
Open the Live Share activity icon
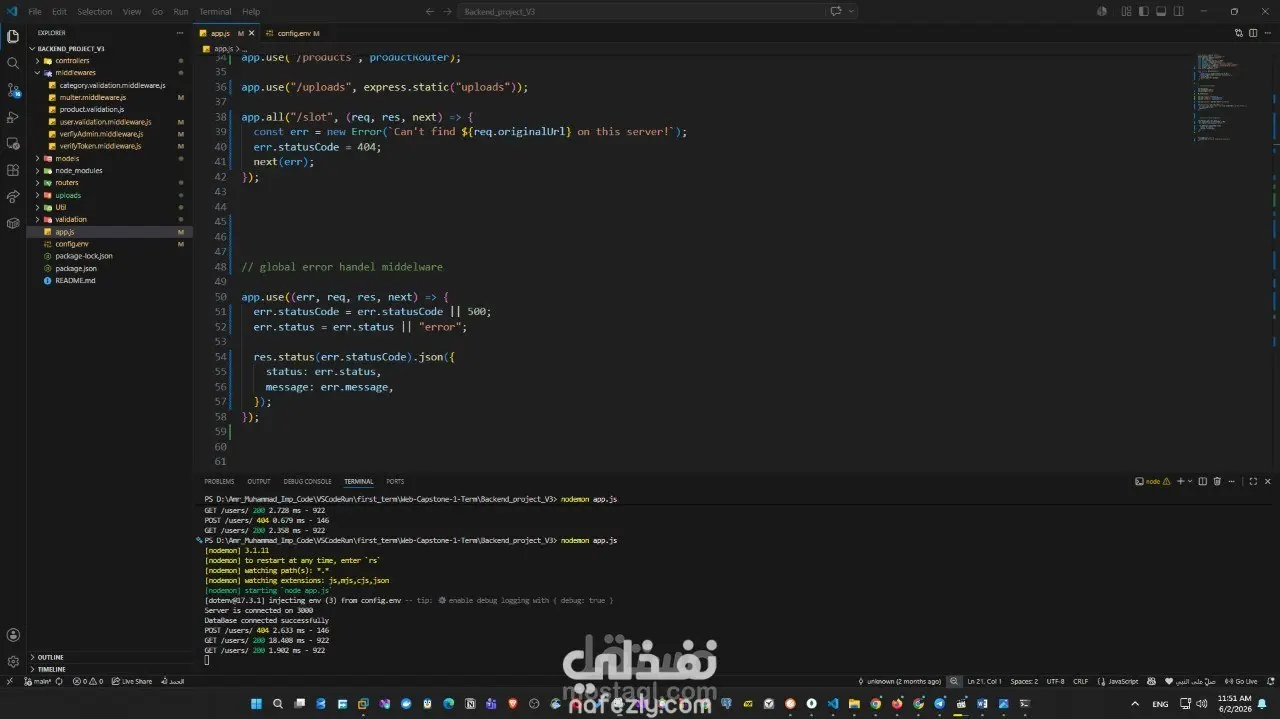click(13, 197)
